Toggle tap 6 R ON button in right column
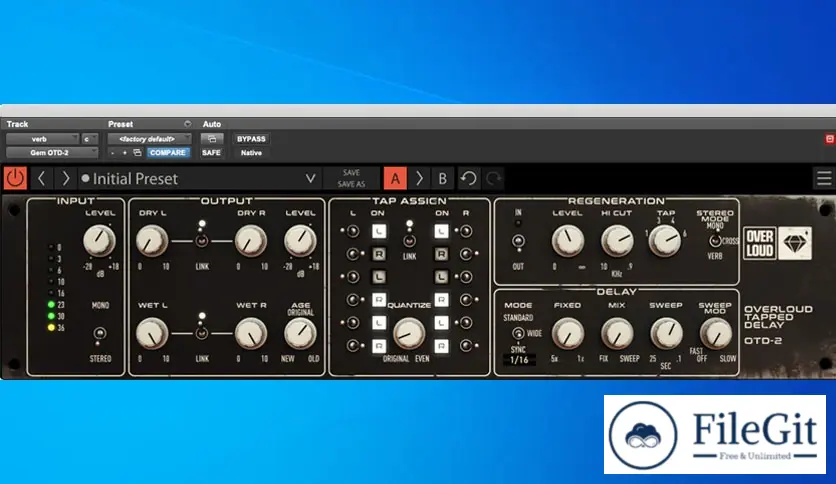The image size is (836, 484). point(441,346)
